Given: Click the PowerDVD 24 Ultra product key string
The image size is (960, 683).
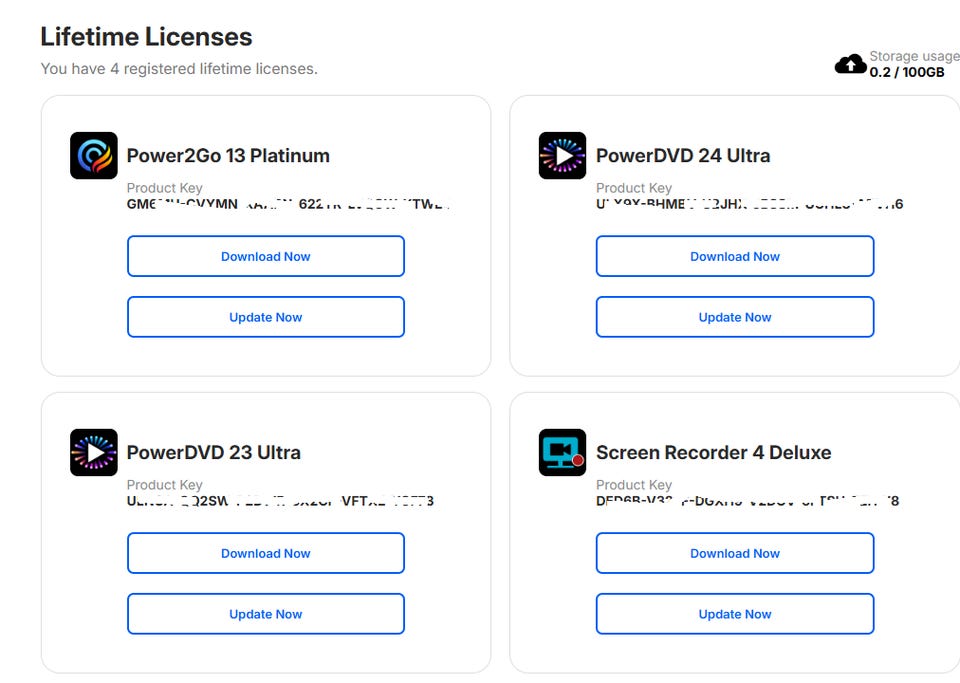Looking at the screenshot, I should pos(749,204).
